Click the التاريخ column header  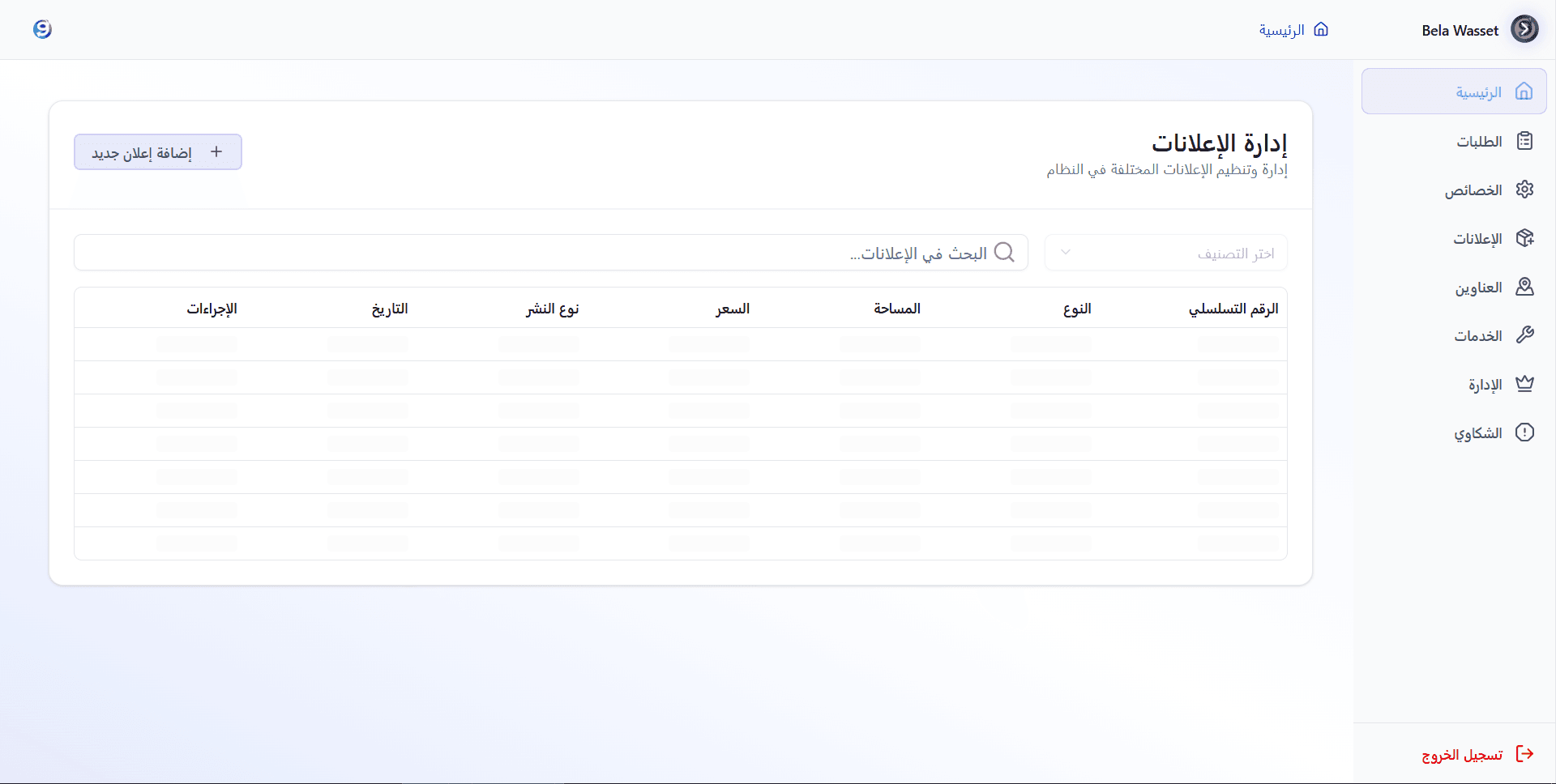click(390, 309)
